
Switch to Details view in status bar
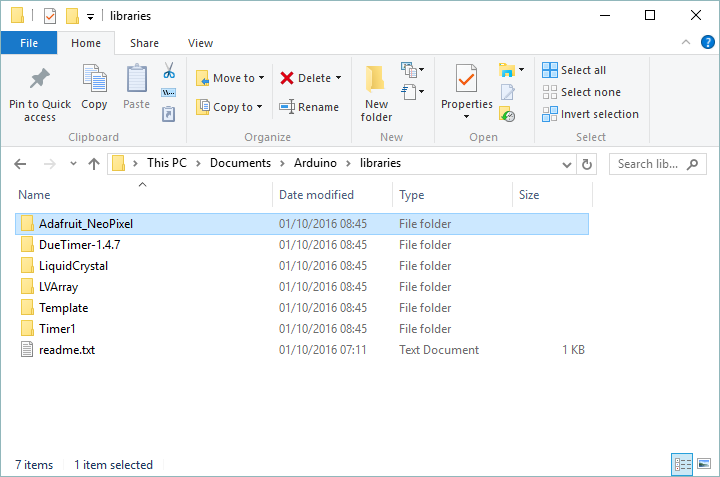point(682,464)
